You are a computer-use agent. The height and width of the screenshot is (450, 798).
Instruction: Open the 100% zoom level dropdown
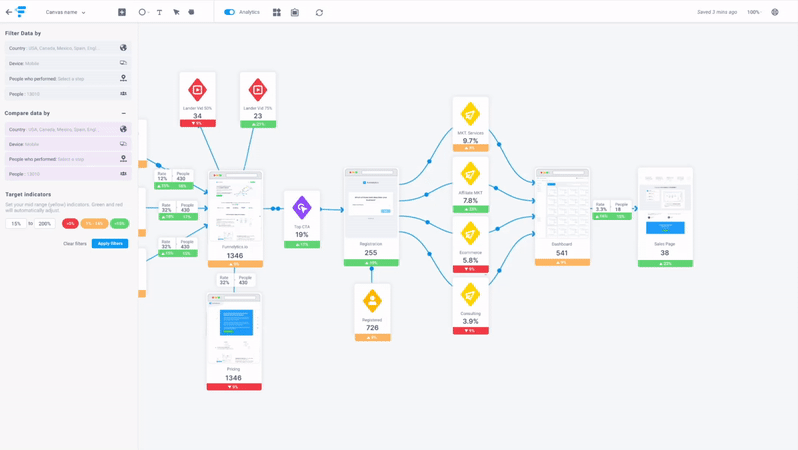click(x=755, y=12)
